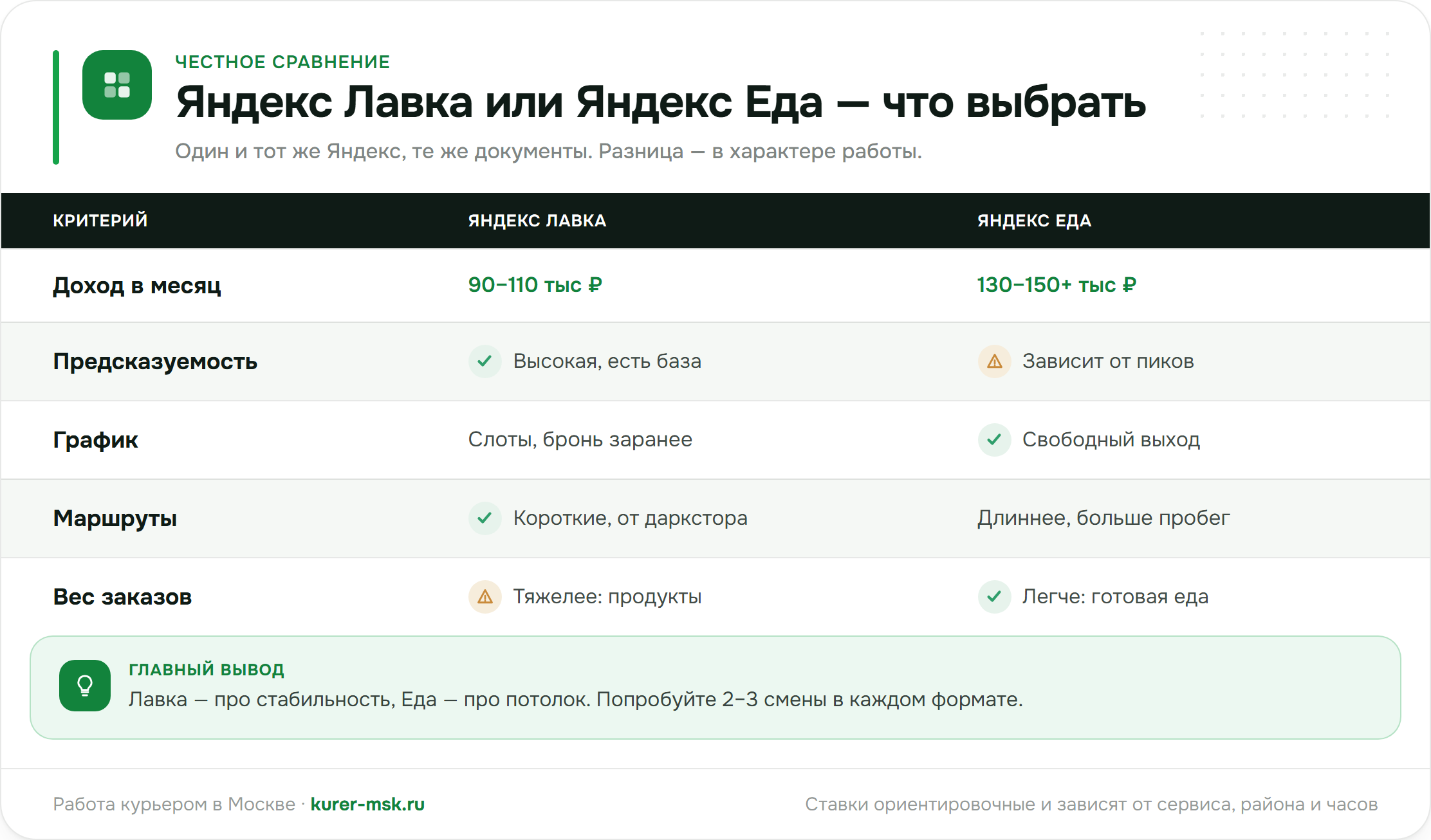Select the График row label
Screen dimensions: 1431x840
(x=95, y=440)
